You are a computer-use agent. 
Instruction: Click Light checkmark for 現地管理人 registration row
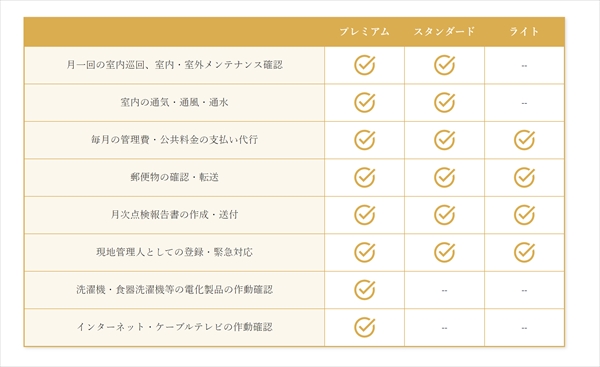[x=524, y=252]
